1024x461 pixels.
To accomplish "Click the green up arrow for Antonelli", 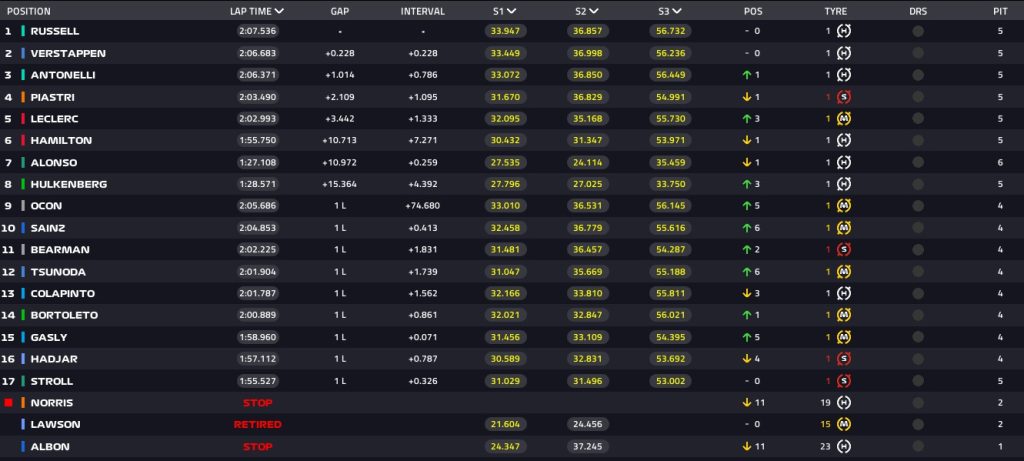I will [746, 75].
